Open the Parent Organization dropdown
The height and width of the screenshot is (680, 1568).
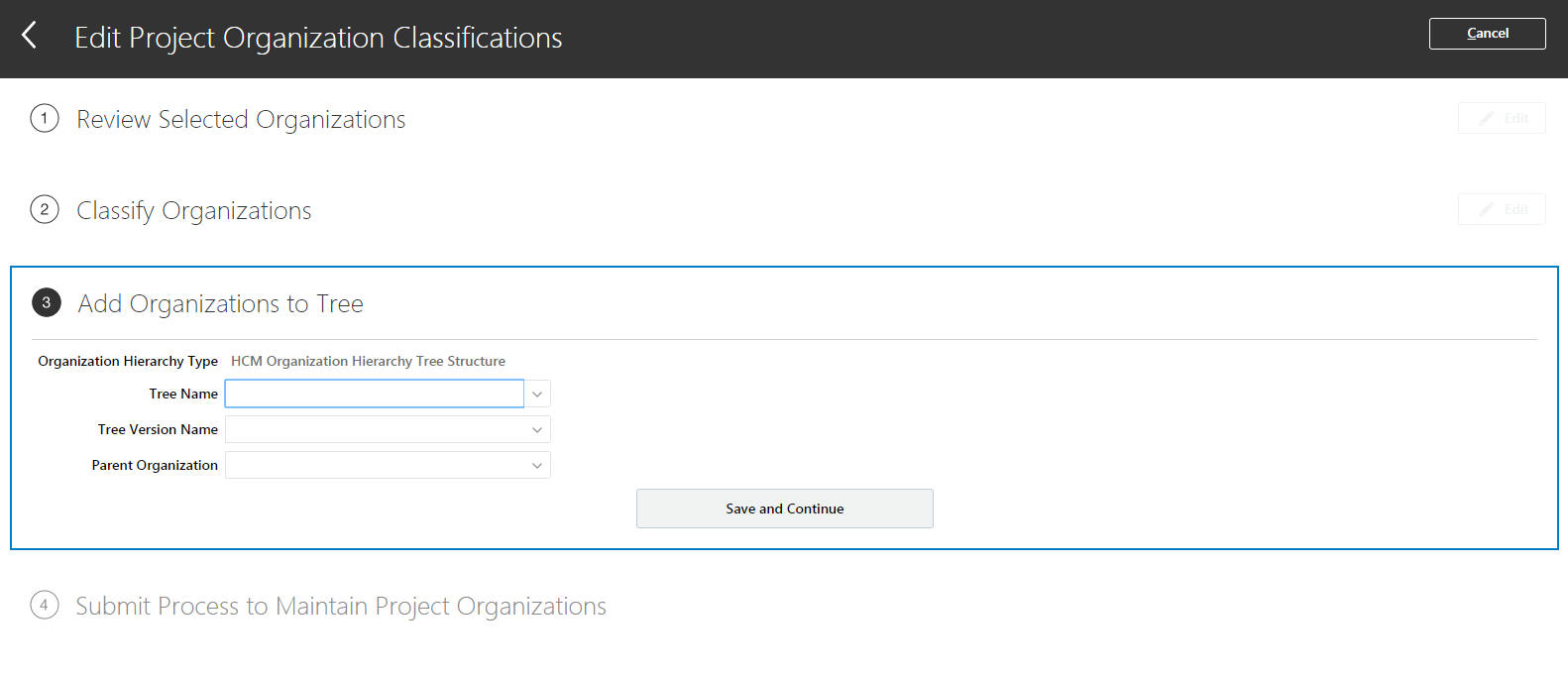(388, 465)
